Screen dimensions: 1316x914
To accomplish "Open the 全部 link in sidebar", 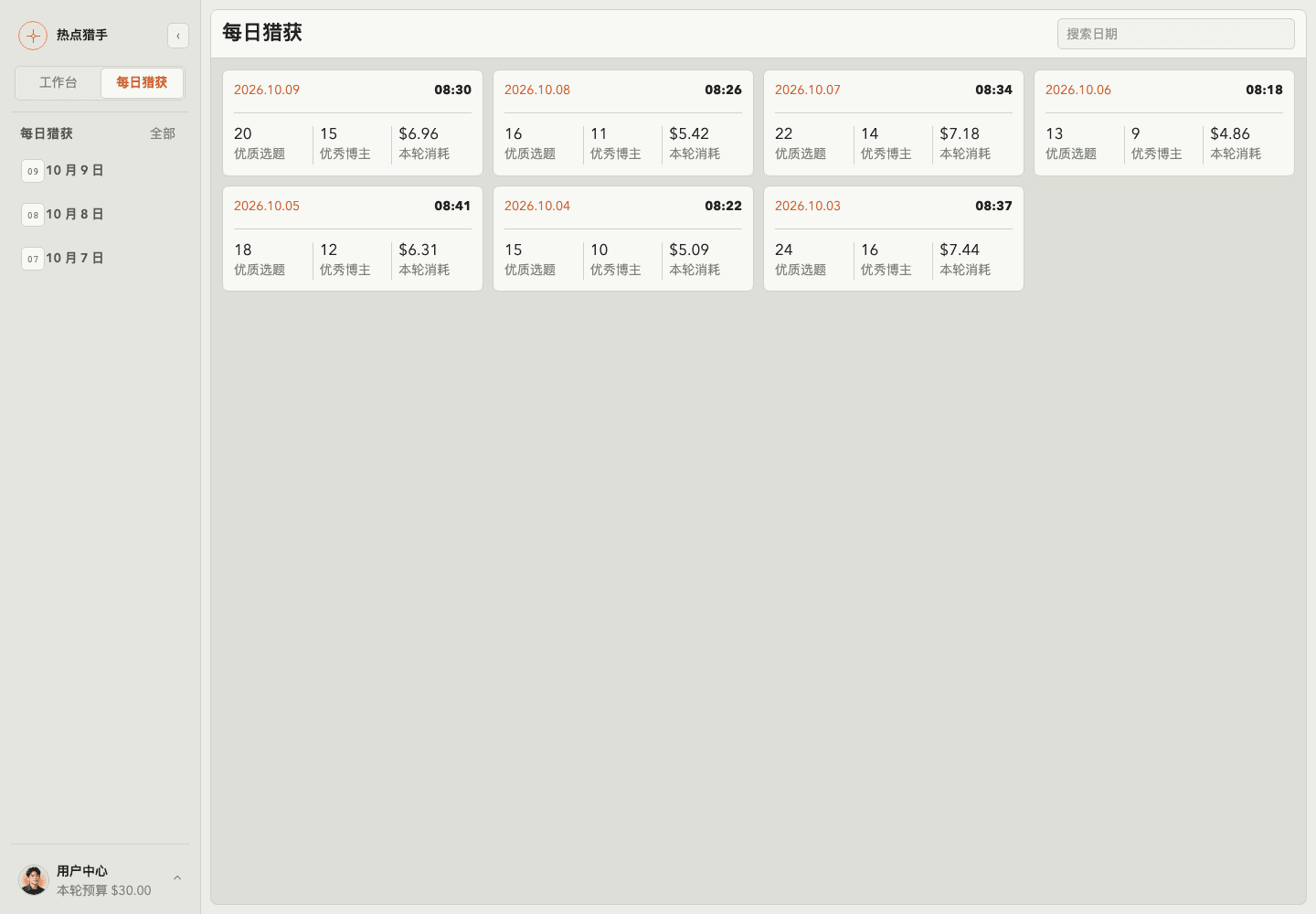I will click(163, 133).
